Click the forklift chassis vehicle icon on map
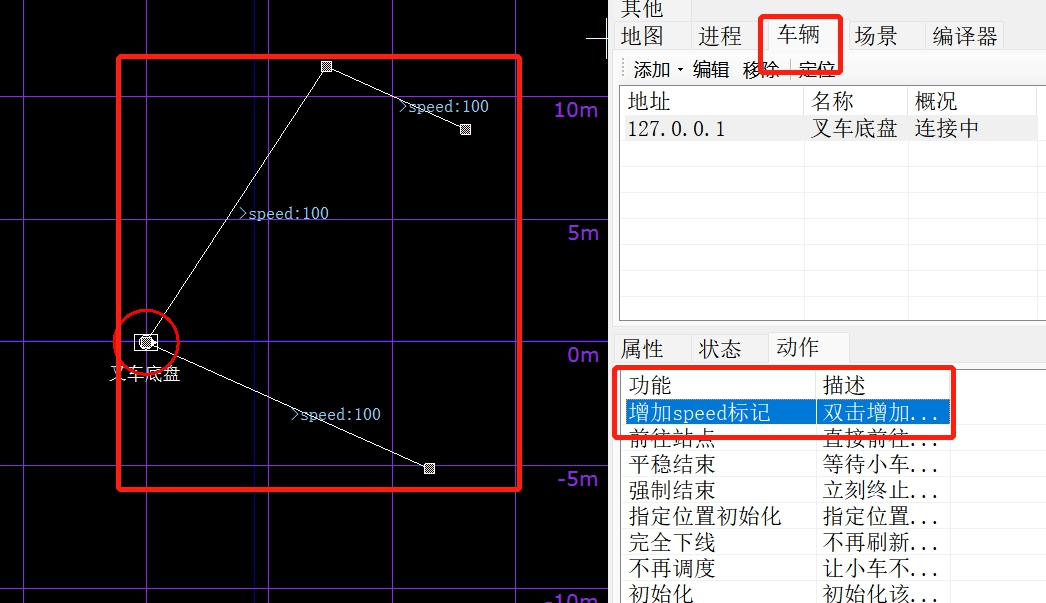The width and height of the screenshot is (1046, 603). (146, 342)
